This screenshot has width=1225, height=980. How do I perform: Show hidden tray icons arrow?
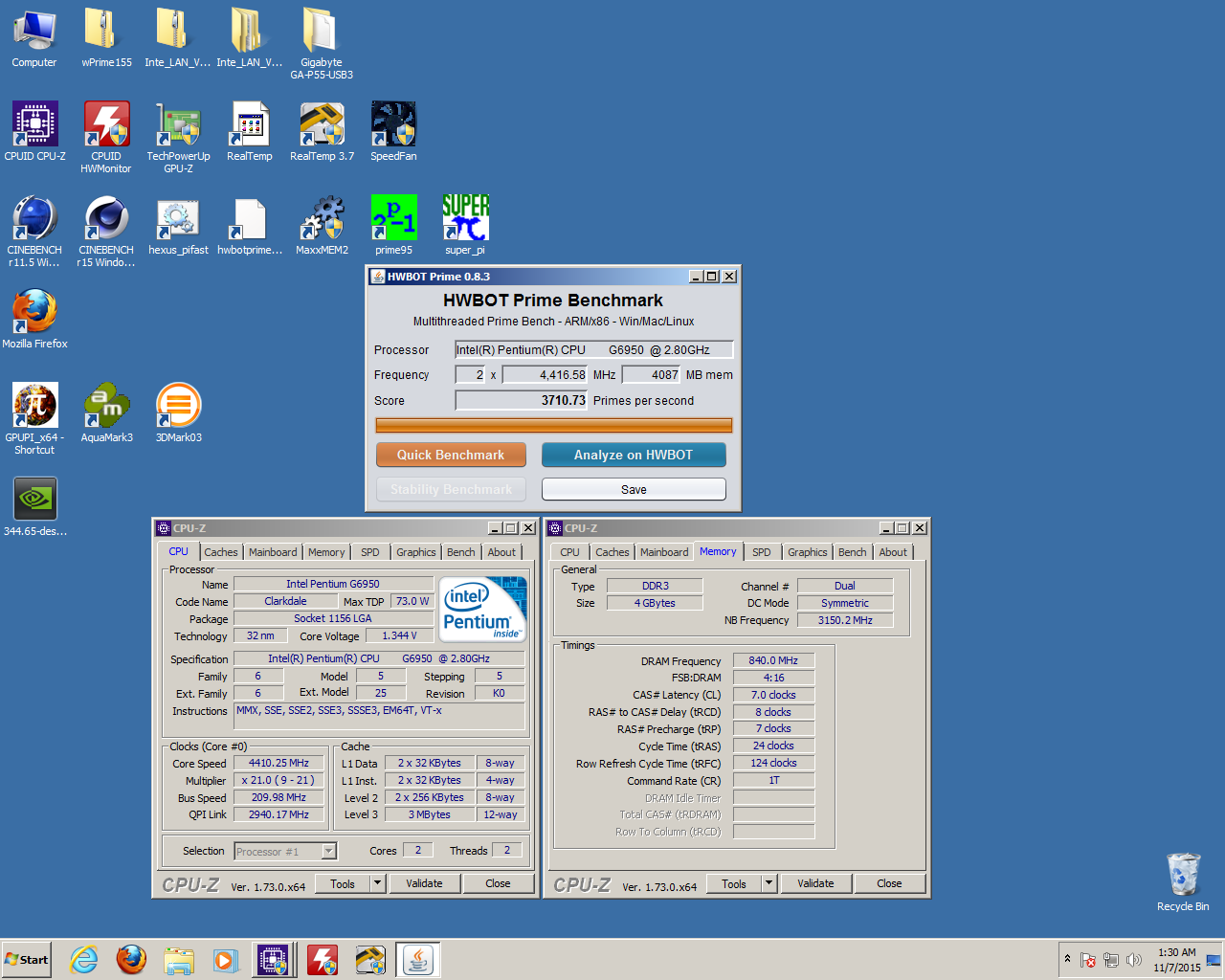point(1067,959)
